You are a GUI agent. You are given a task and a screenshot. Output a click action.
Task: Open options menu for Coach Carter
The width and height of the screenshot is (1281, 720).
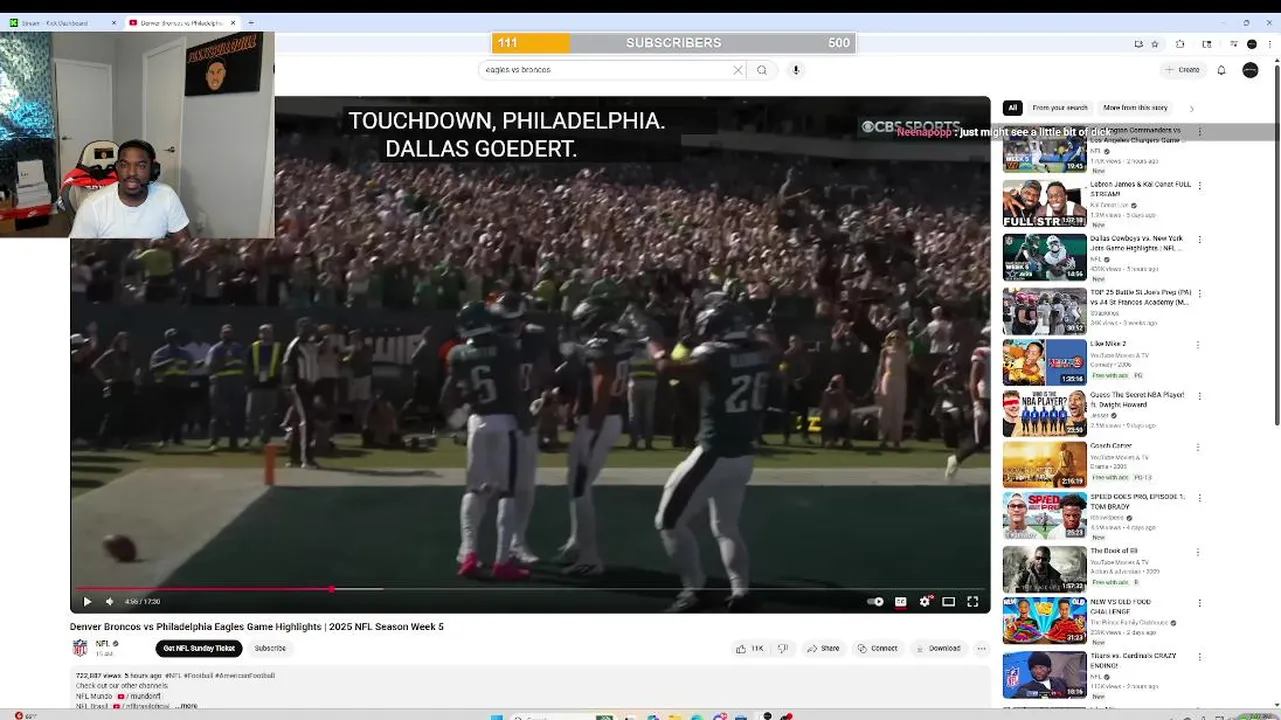(x=1199, y=447)
